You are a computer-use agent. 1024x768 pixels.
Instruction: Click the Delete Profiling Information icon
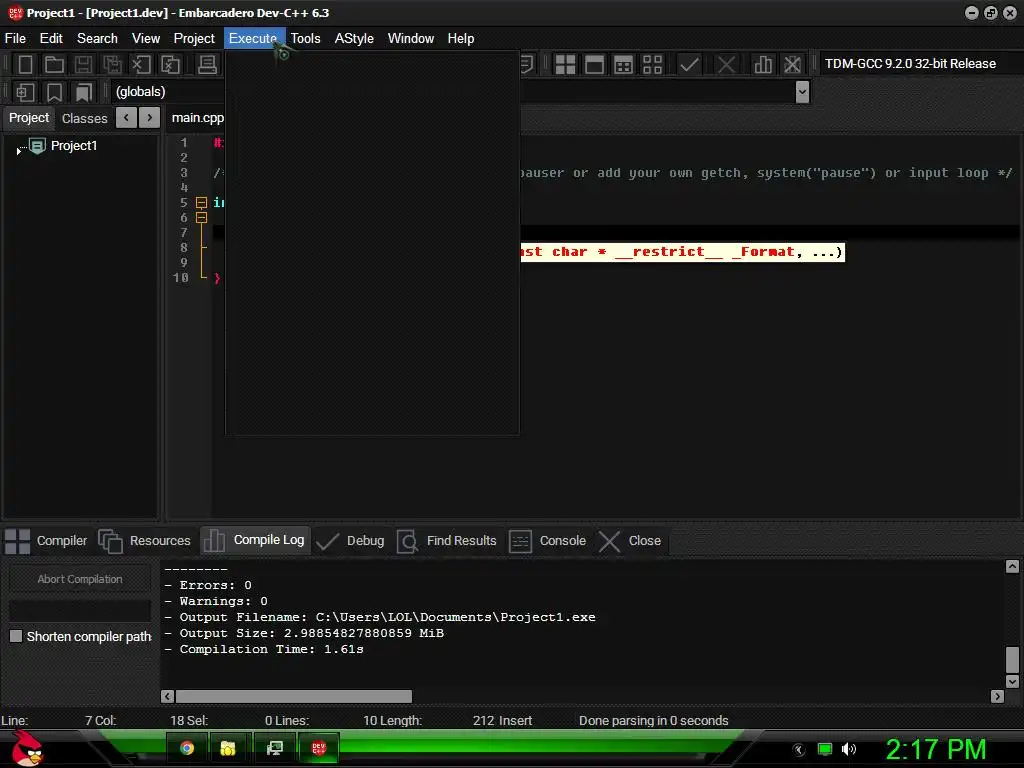792,65
